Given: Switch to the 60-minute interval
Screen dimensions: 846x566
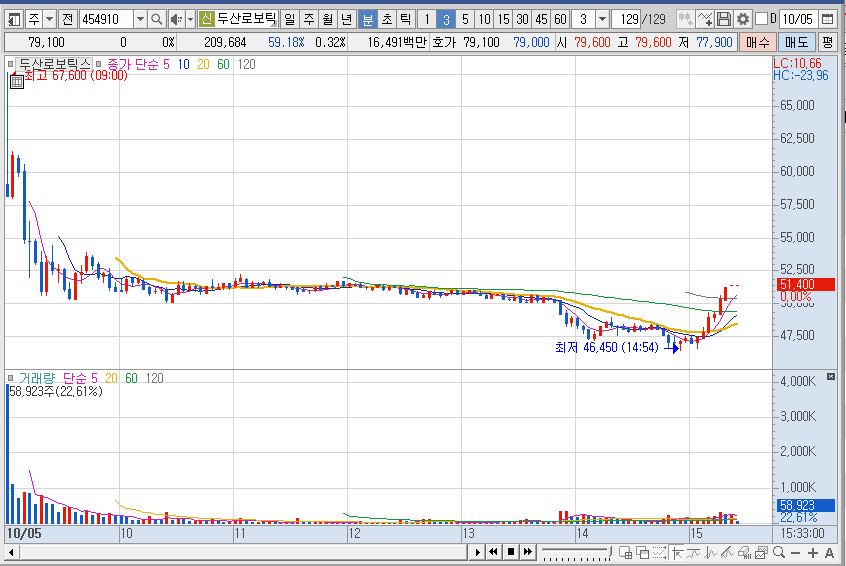Looking at the screenshot, I should (561, 20).
